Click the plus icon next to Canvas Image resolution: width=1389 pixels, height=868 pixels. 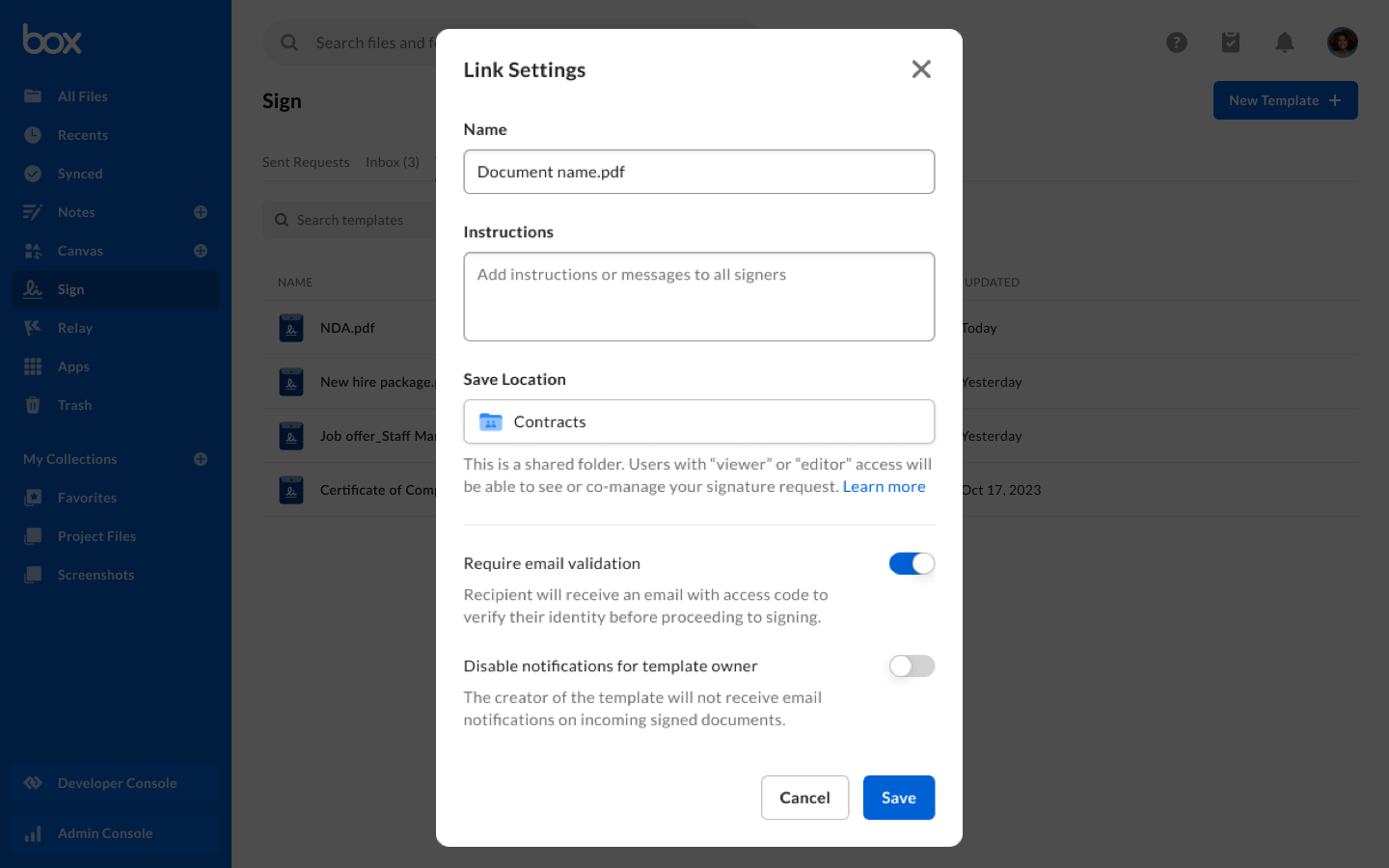point(201,251)
